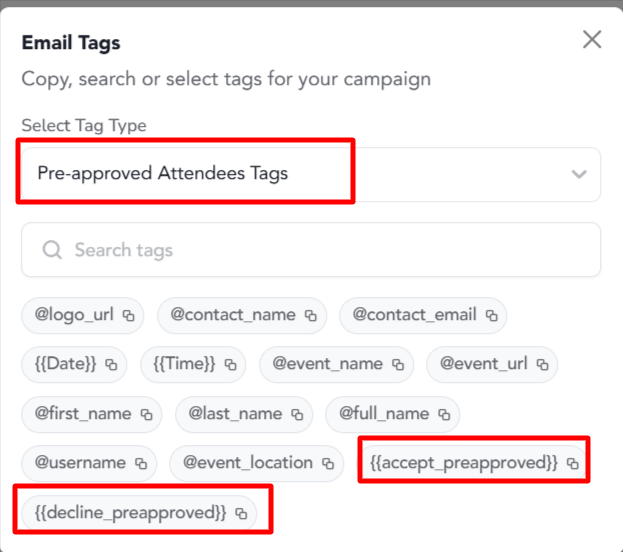Select the {{decline_preapproved}} tag chip
Image resolution: width=623 pixels, height=552 pixels.
139,513
